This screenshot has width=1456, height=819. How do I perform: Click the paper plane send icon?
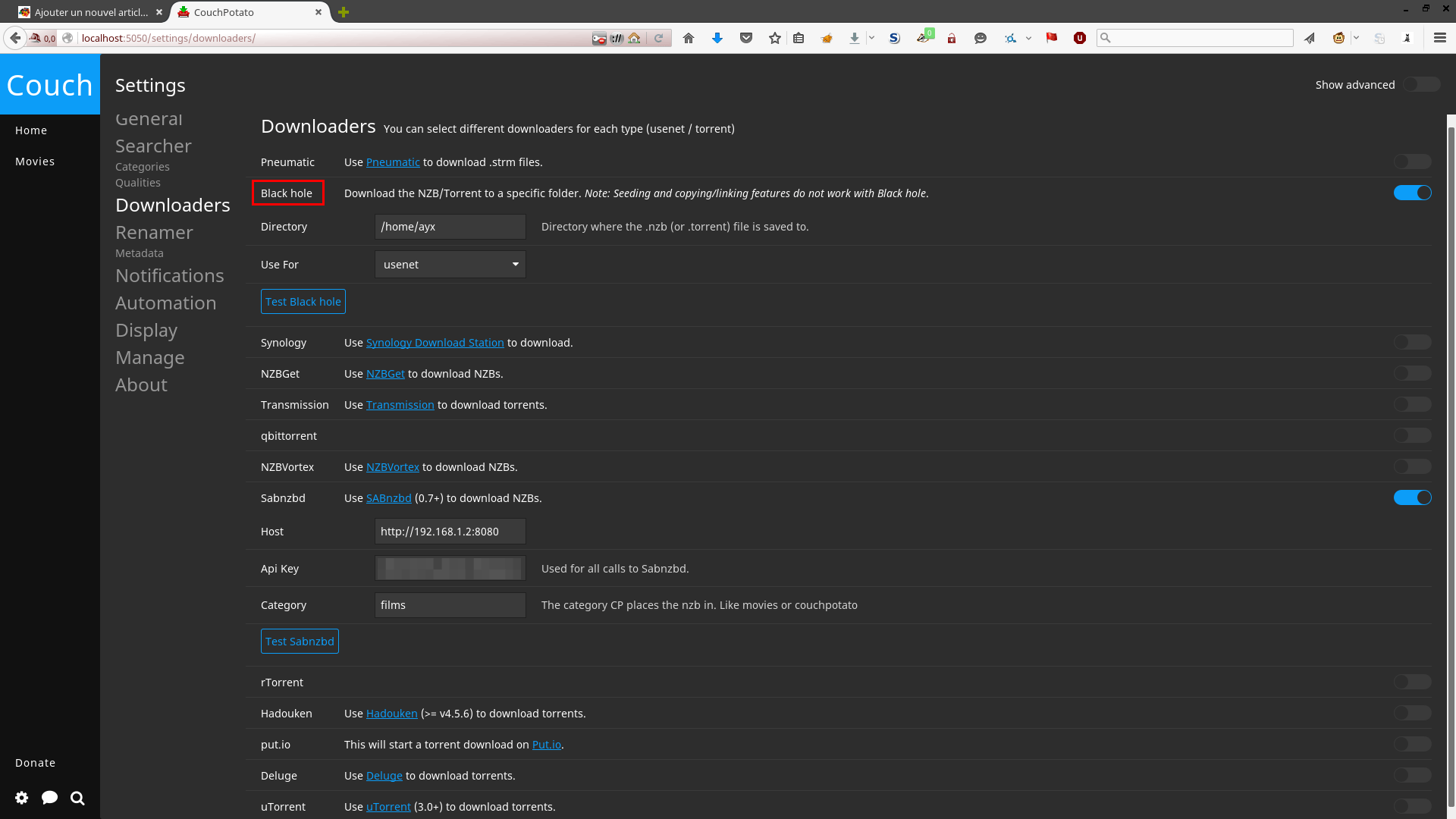(1310, 38)
